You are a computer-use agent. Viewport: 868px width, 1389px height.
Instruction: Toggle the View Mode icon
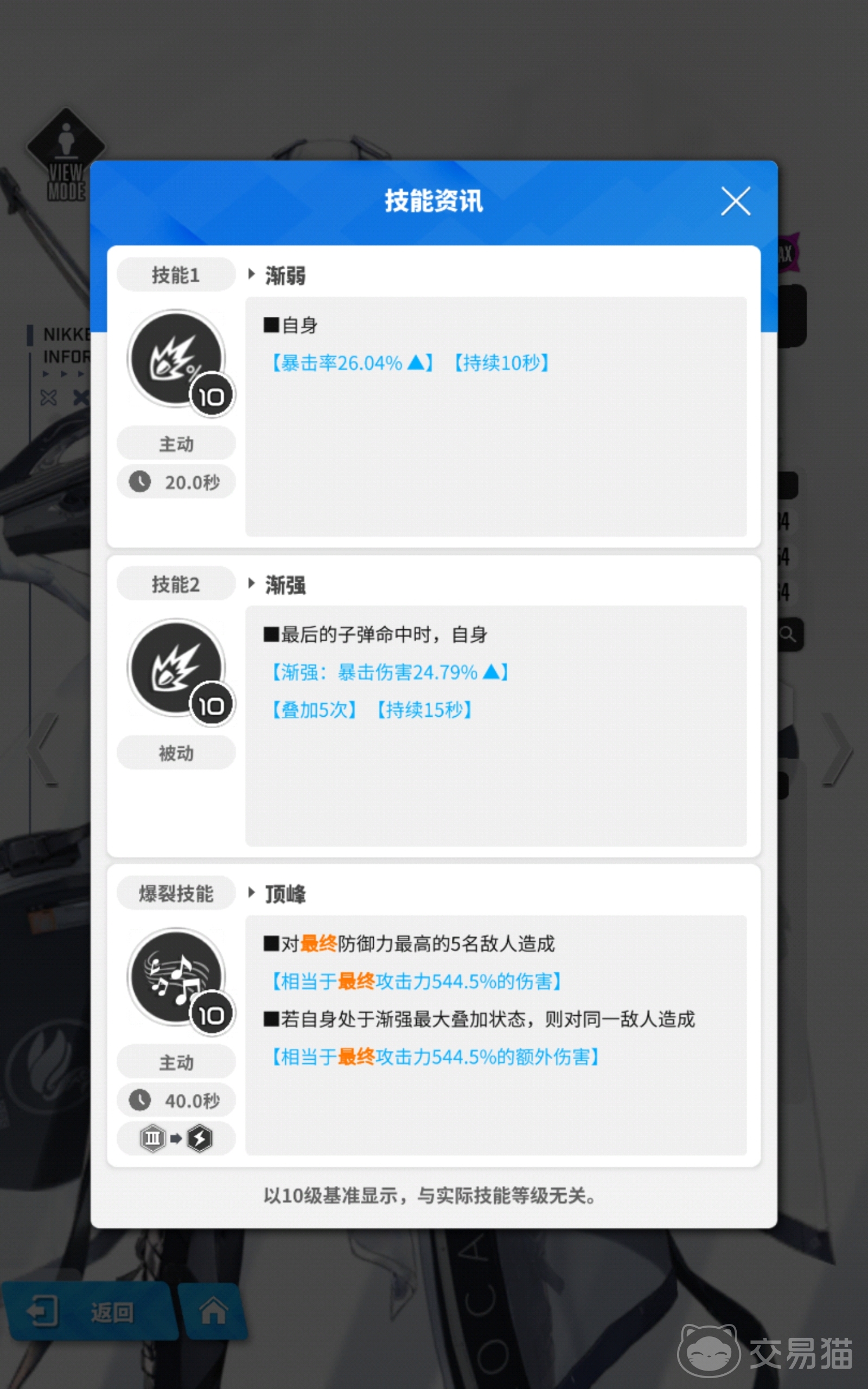[x=66, y=155]
